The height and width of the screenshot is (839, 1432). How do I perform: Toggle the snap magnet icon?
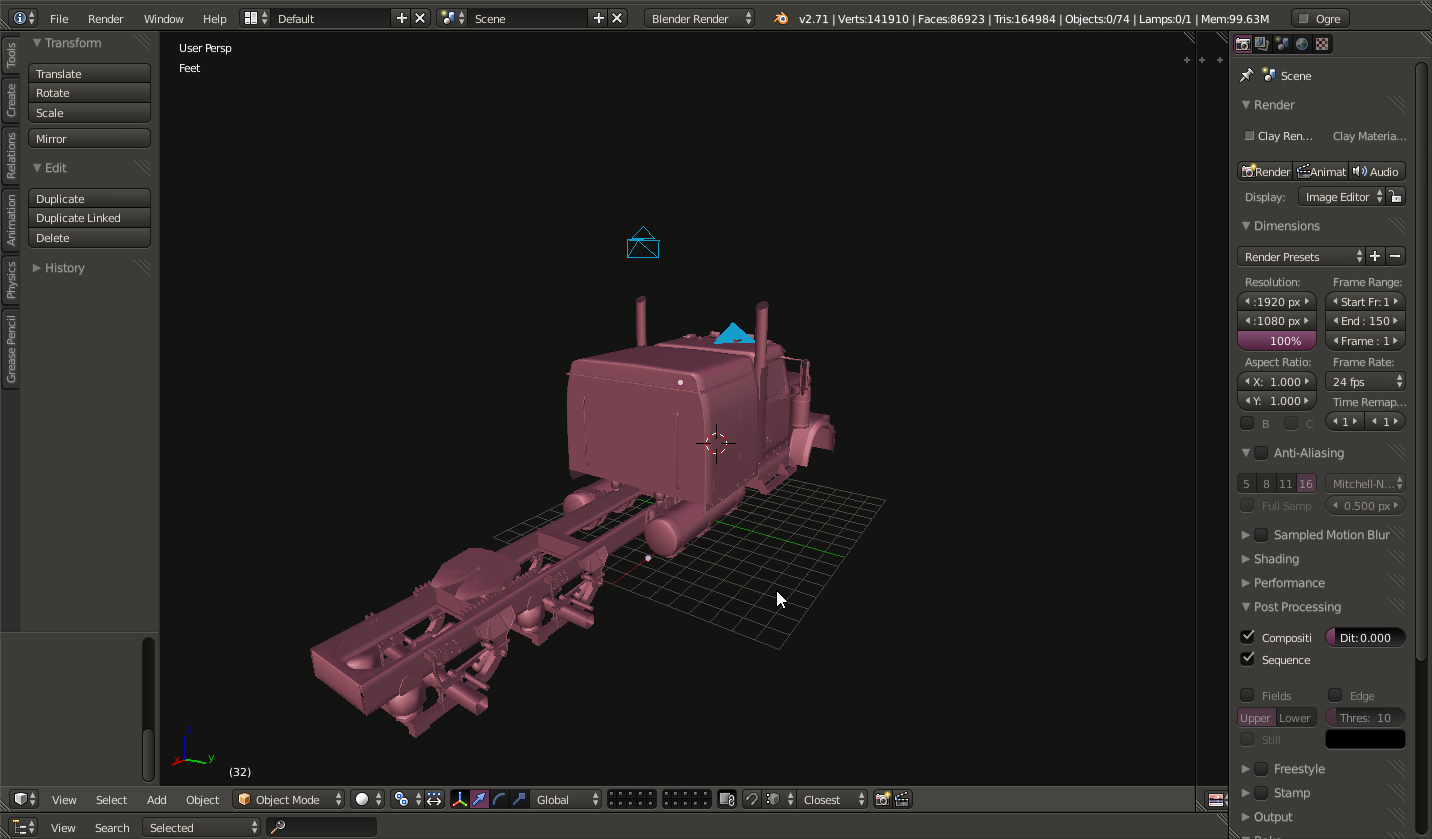[x=752, y=799]
